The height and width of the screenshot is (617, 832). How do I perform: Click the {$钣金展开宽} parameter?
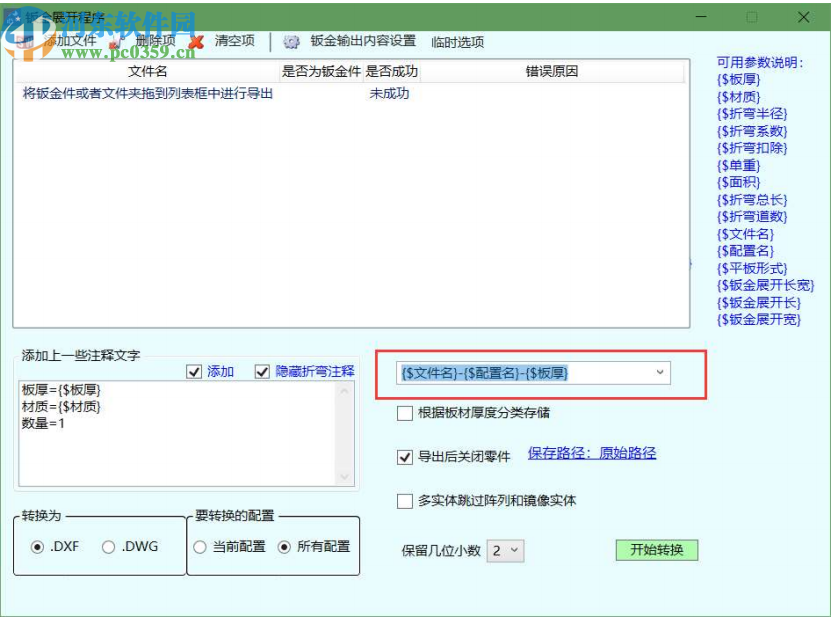coord(759,320)
